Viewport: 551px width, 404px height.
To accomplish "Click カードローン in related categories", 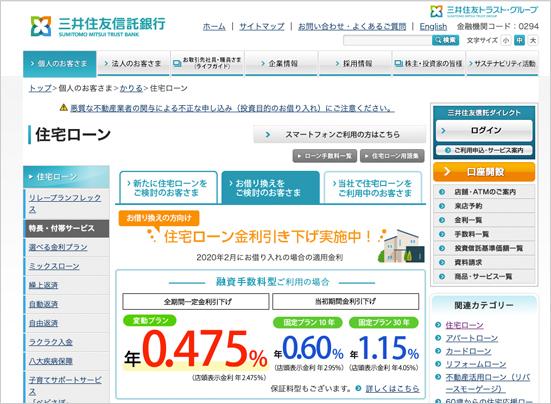I will pos(468,351).
